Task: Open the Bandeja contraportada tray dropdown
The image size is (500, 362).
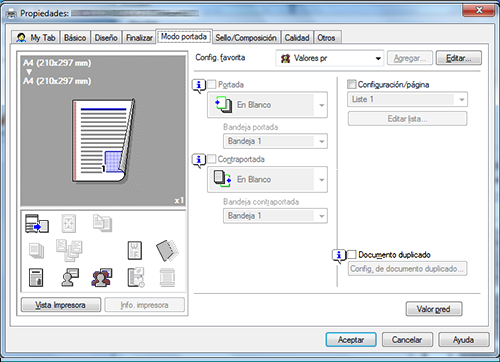Action: tap(275, 216)
